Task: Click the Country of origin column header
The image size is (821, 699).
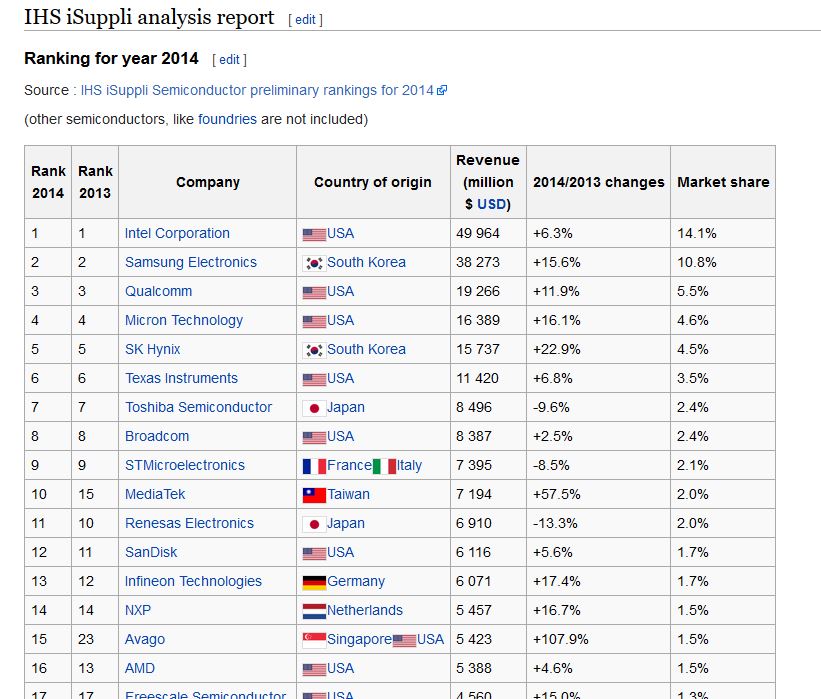Action: coord(373,182)
